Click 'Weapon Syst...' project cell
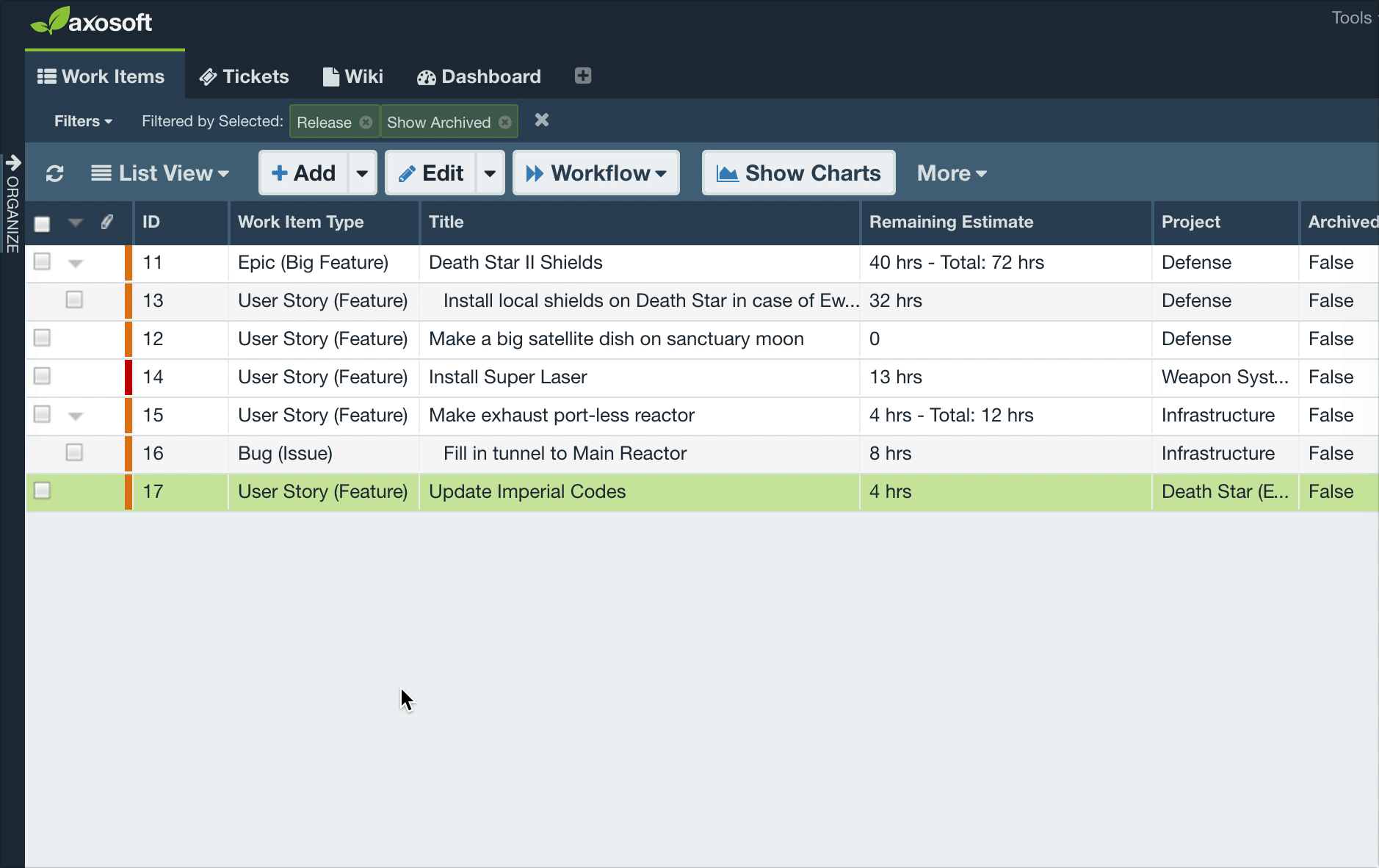This screenshot has height=868, width=1379. [x=1225, y=377]
